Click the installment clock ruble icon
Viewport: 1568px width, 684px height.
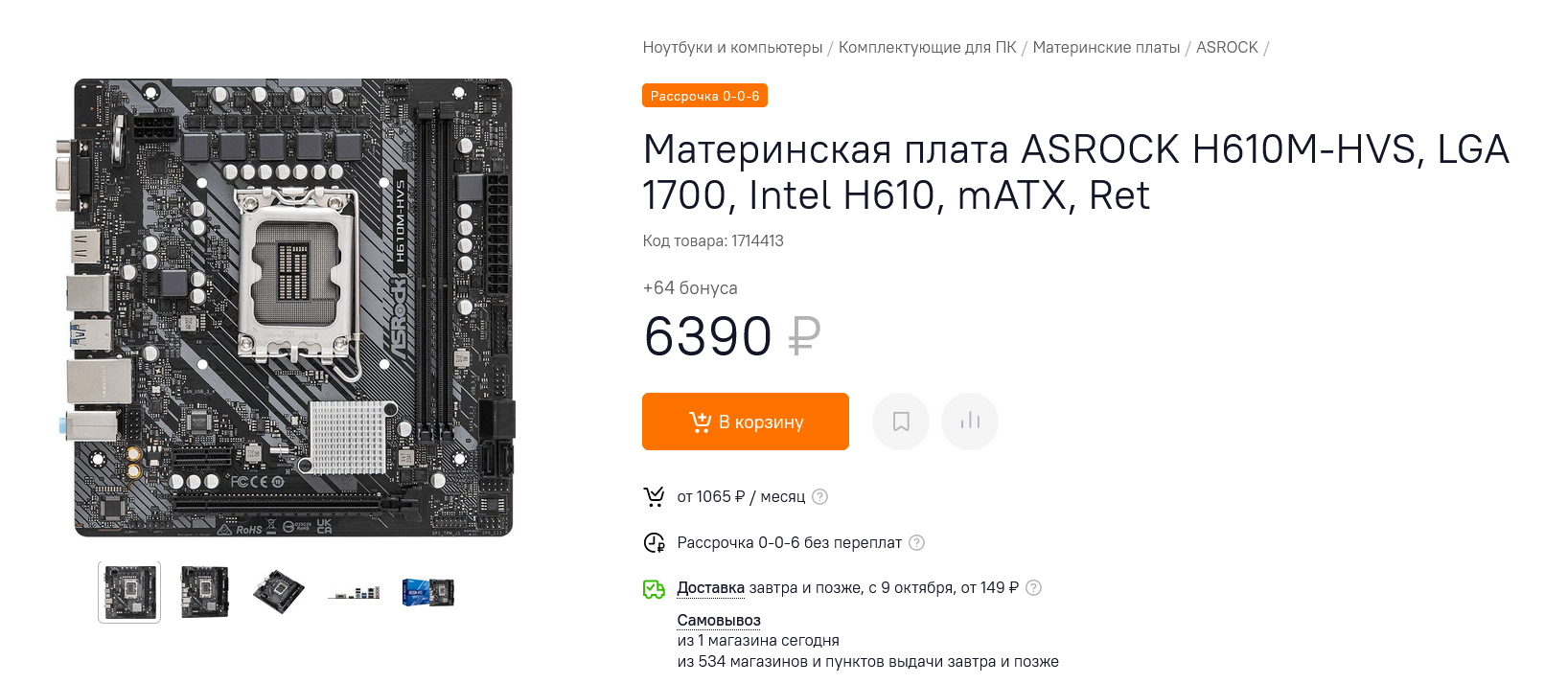click(654, 543)
